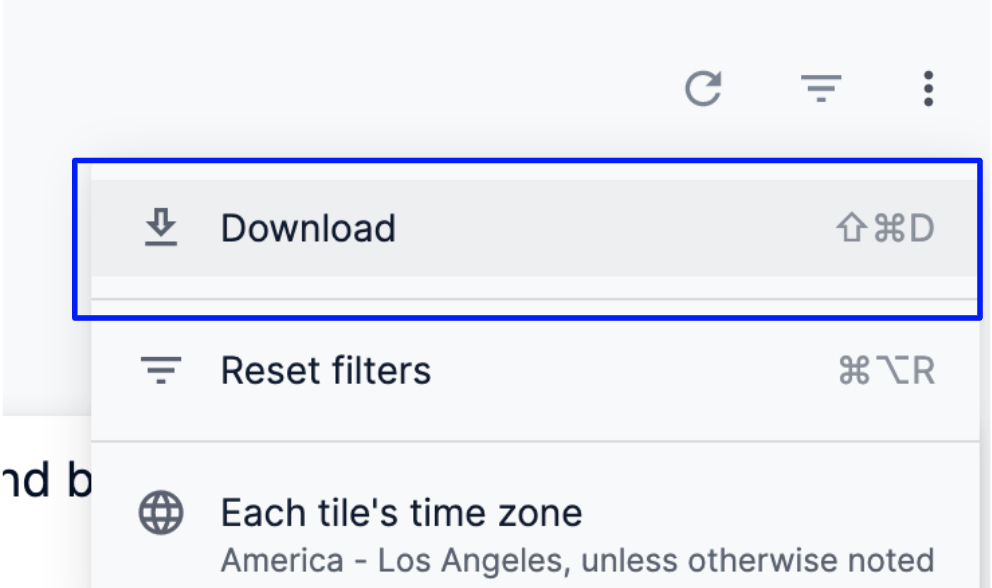Click empty header area left of reload icon

click(x=400, y=89)
